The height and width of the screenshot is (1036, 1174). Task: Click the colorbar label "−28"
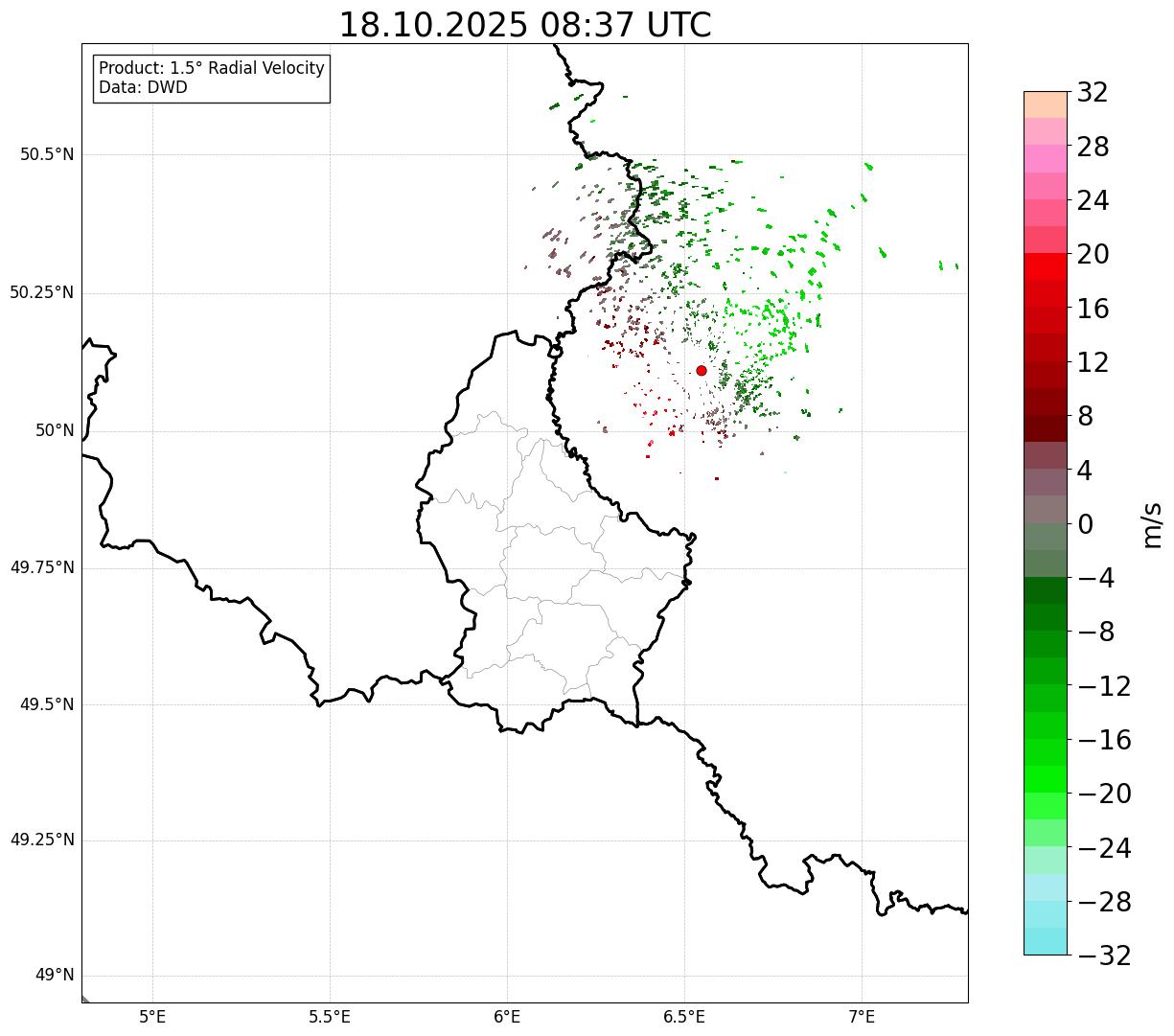tap(1104, 902)
